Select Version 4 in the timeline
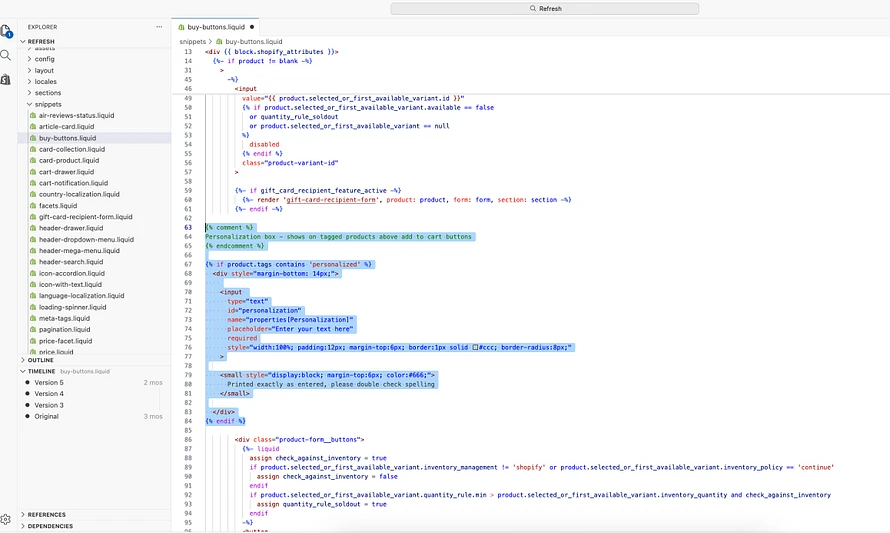This screenshot has width=890, height=533. click(x=49, y=394)
